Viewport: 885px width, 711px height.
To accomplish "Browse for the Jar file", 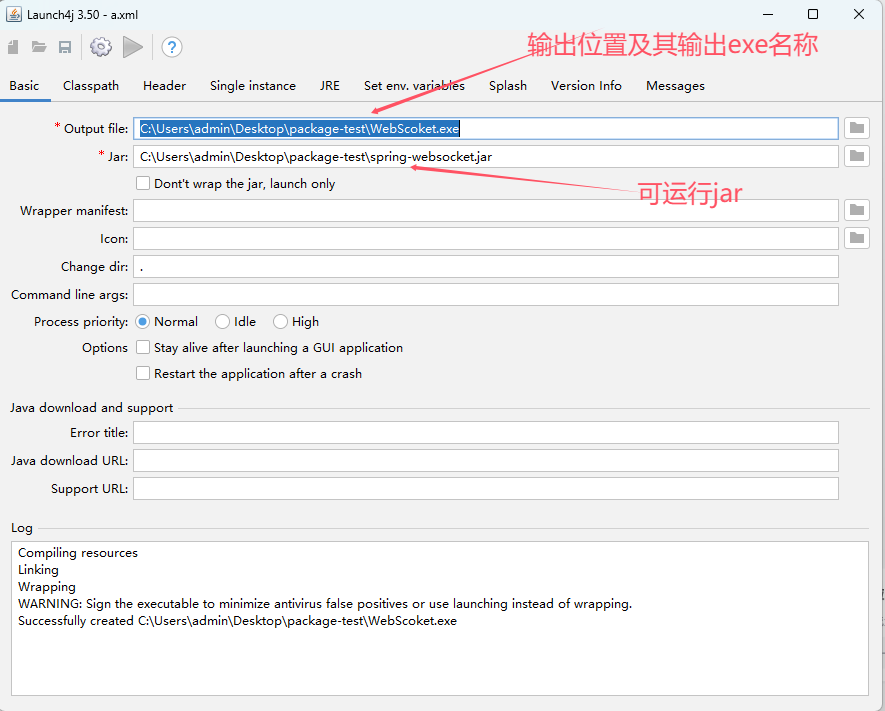I will 857,156.
